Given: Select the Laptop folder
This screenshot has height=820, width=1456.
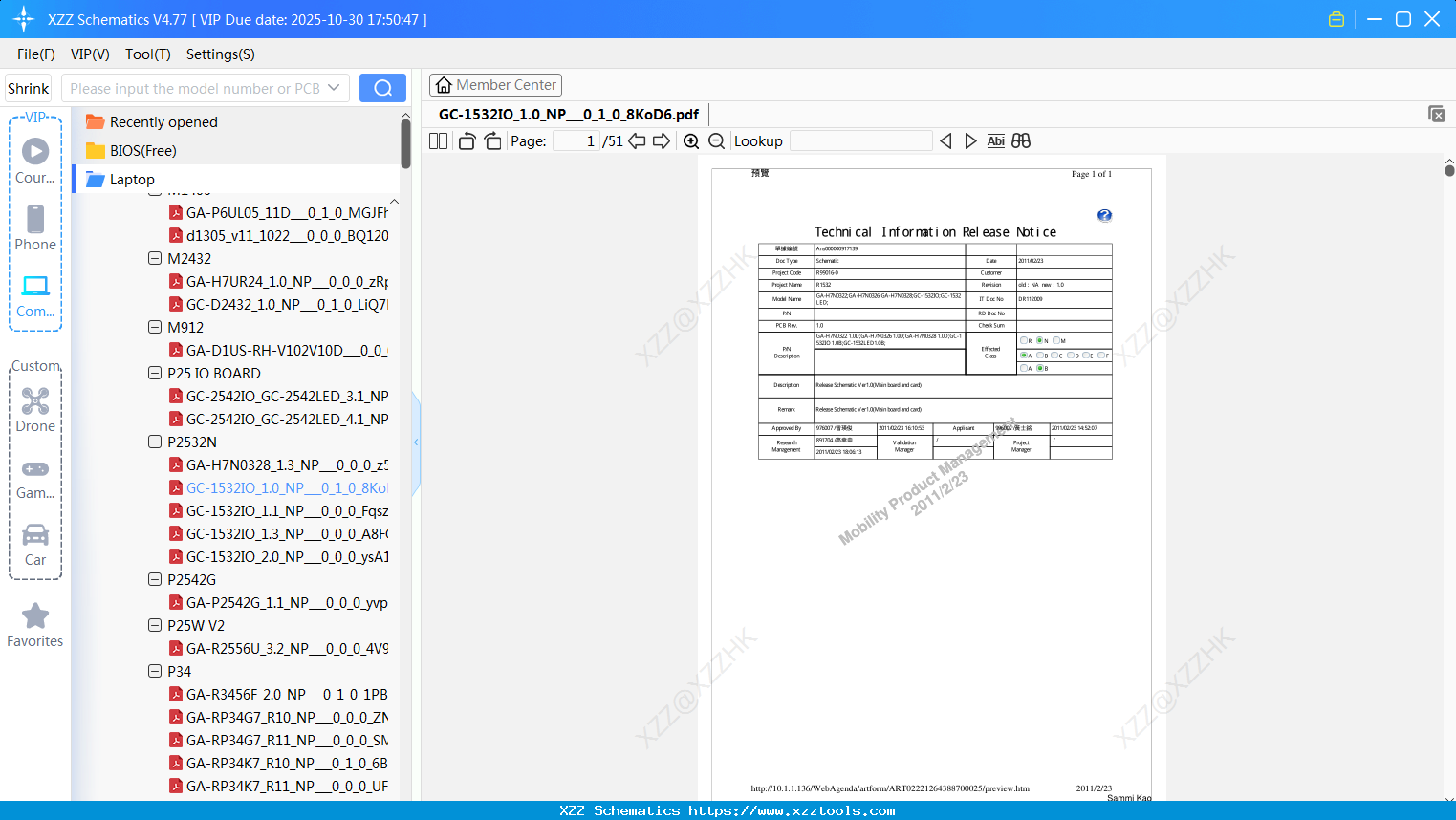Looking at the screenshot, I should pos(132,180).
